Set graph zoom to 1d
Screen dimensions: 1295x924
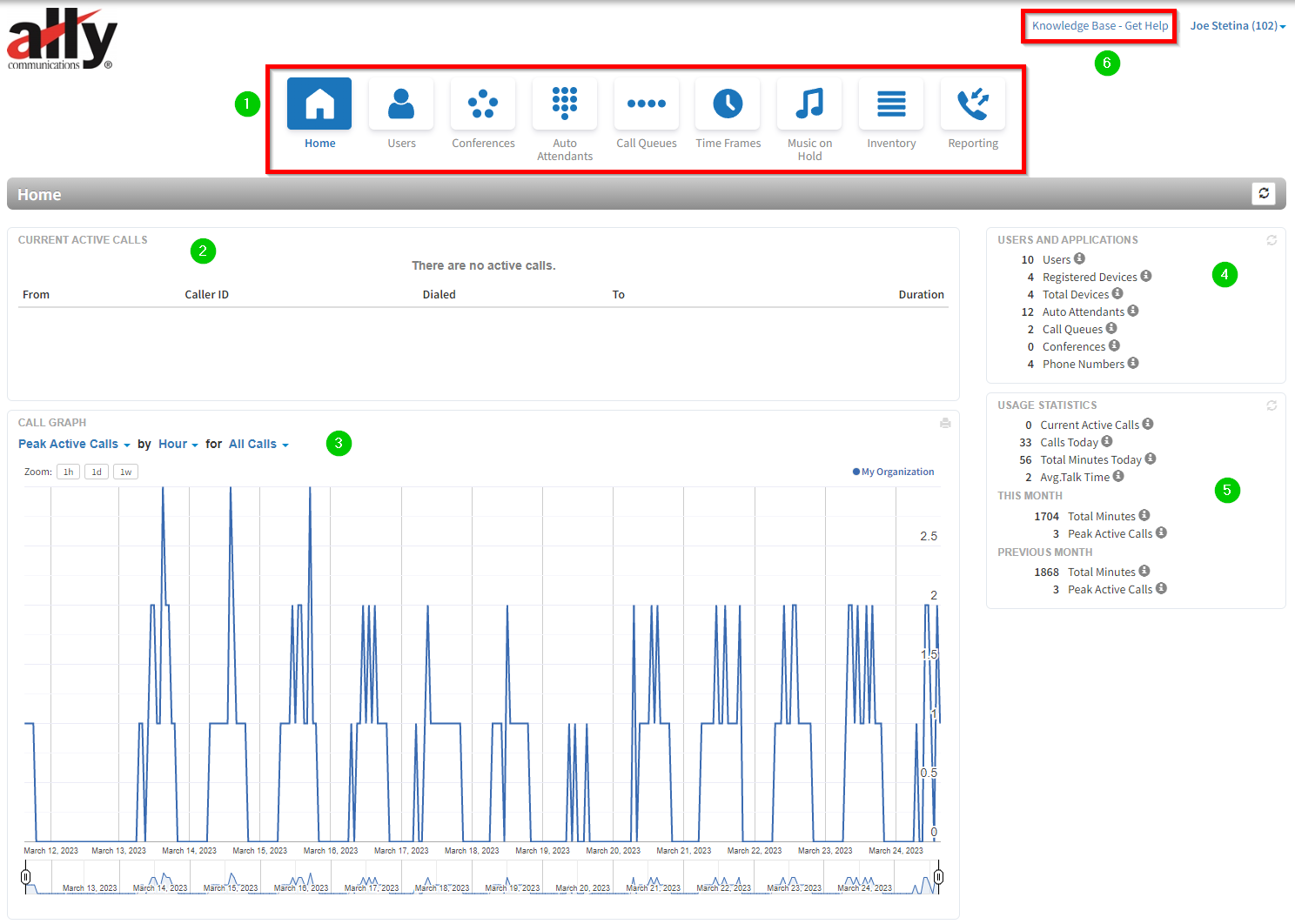97,472
